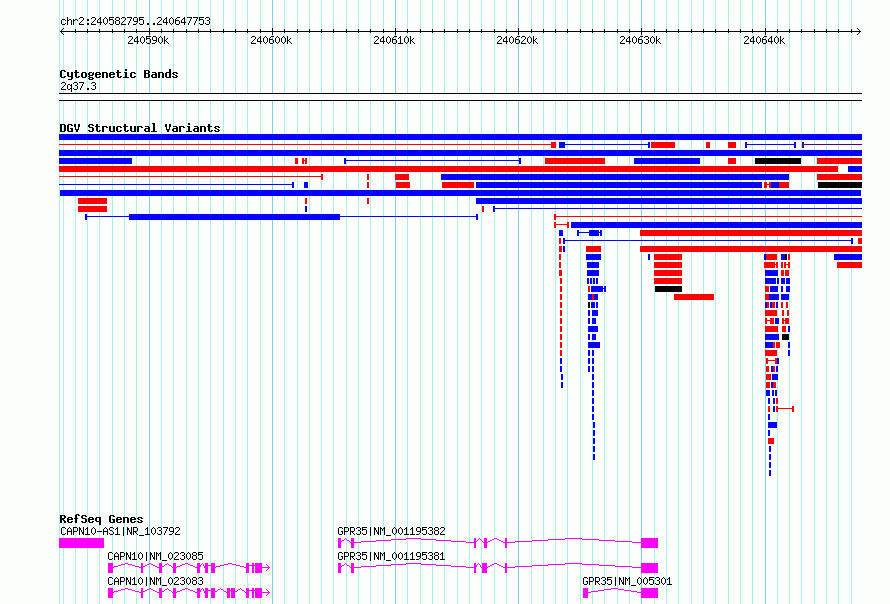Open the DGV Structural Variants track title
This screenshot has height=604, width=890.
tap(140, 128)
